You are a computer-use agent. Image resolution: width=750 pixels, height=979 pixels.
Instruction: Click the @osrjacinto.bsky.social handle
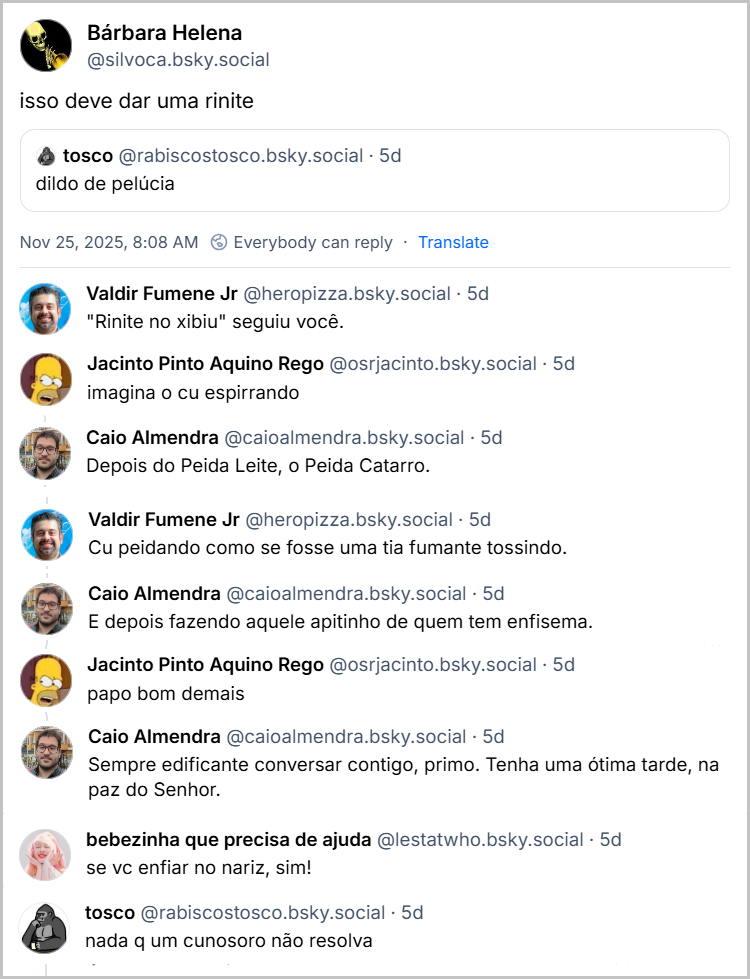(x=437, y=363)
